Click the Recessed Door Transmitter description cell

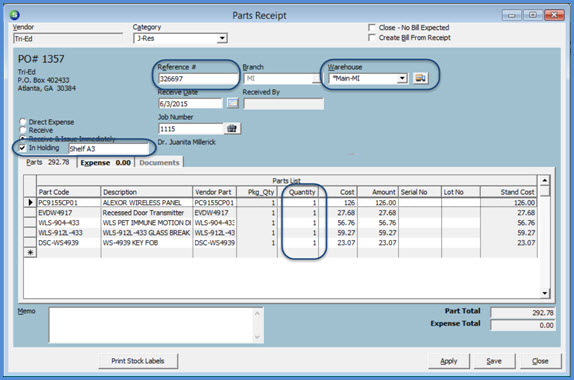(146, 213)
